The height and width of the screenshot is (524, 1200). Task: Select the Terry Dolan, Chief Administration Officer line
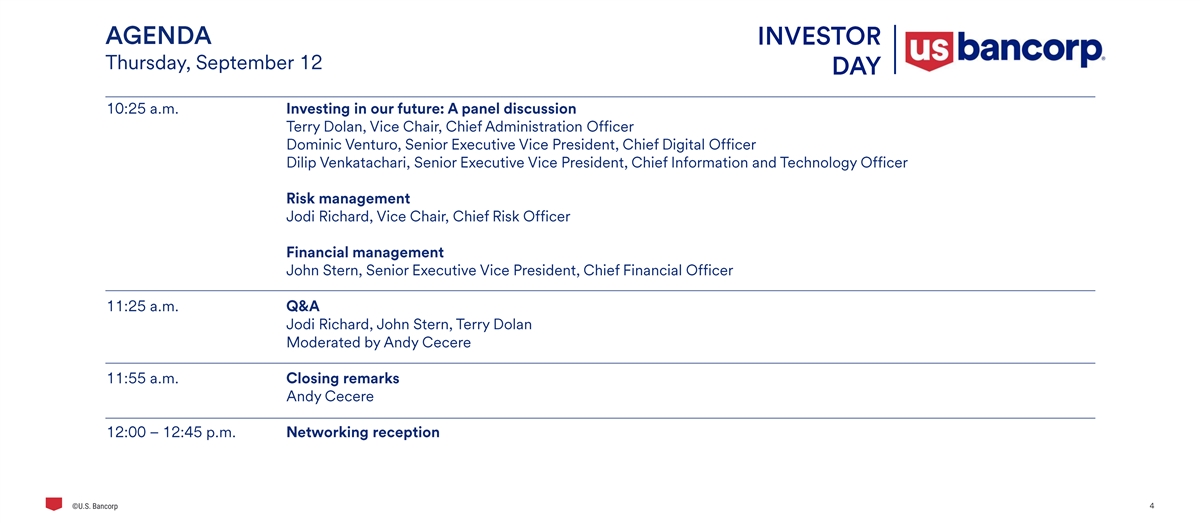point(460,127)
